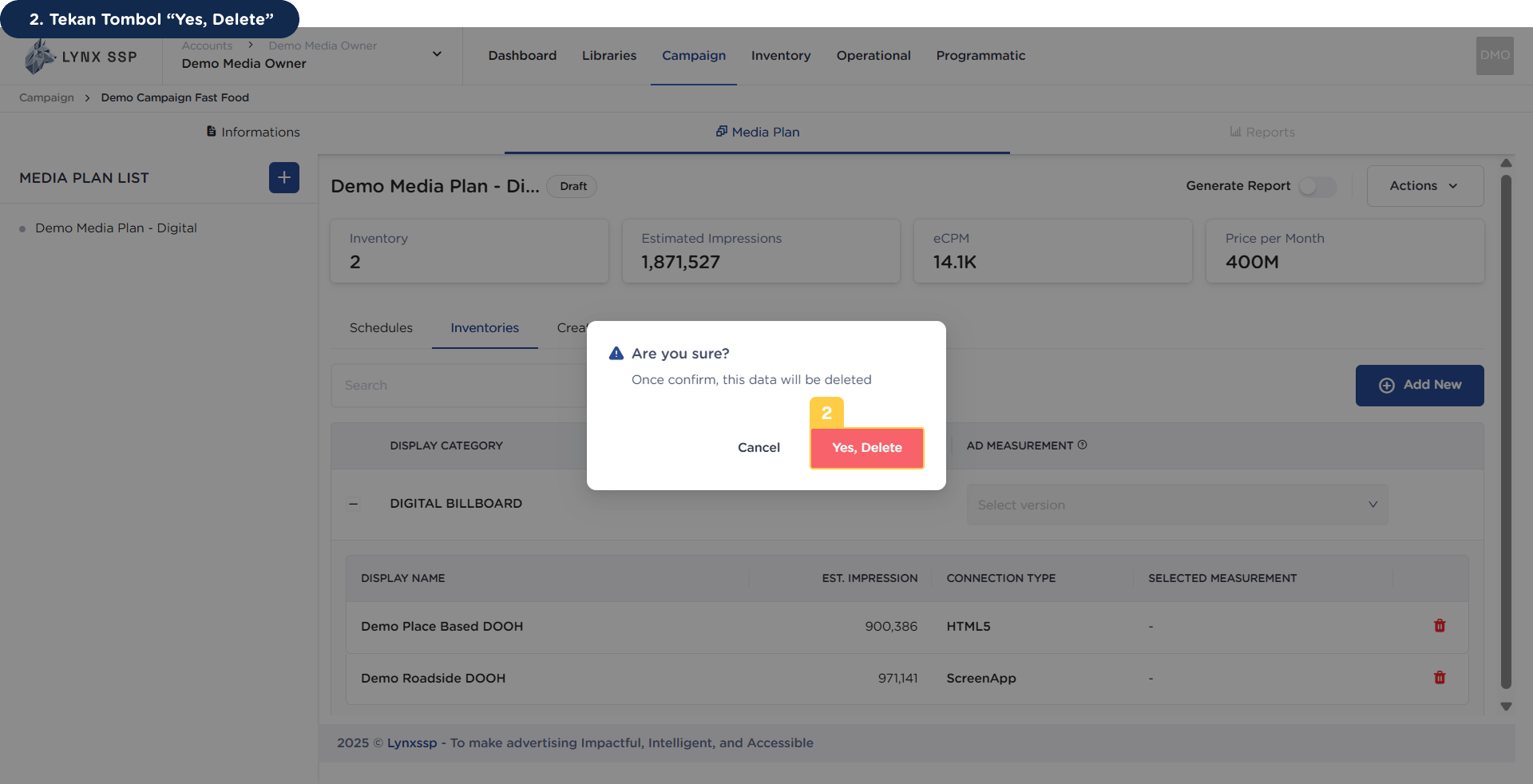Delete the Demo Place Based DOOH row
This screenshot has height=784, width=1533.
click(1440, 626)
